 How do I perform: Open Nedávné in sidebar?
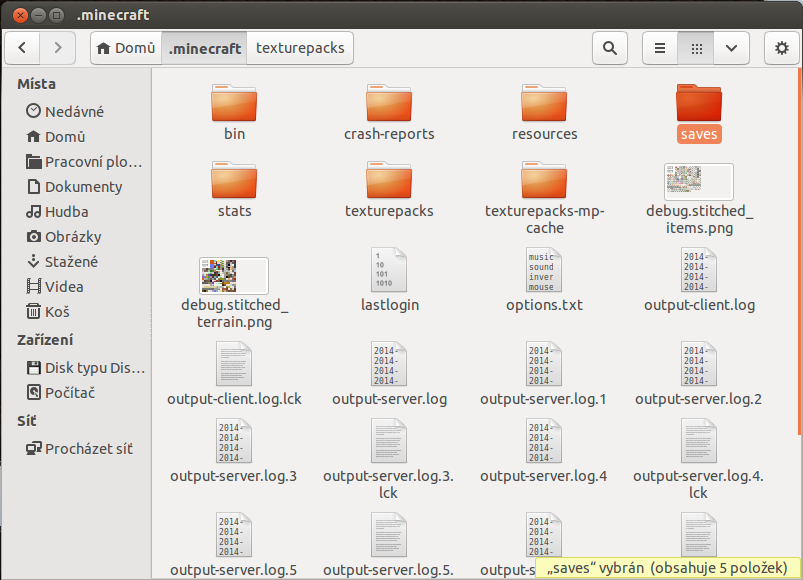pos(74,112)
